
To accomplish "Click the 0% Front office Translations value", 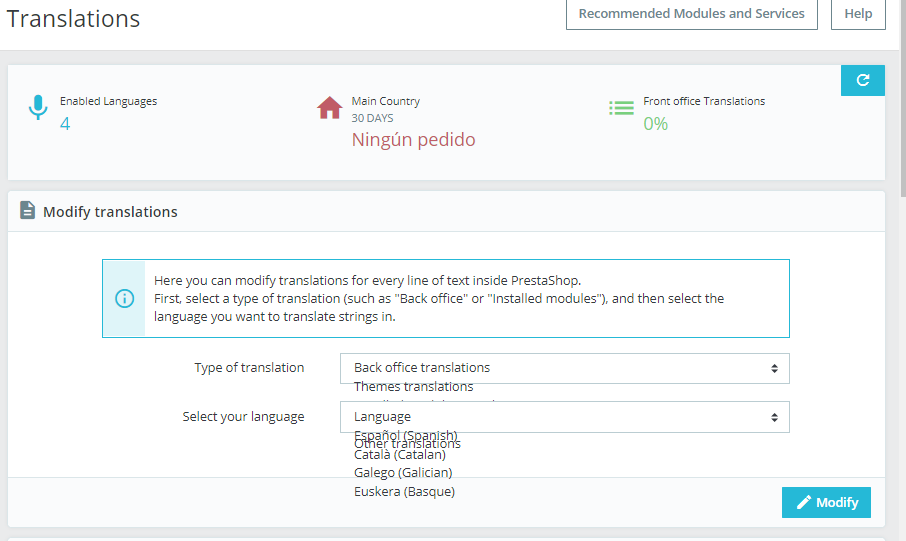I will [655, 124].
